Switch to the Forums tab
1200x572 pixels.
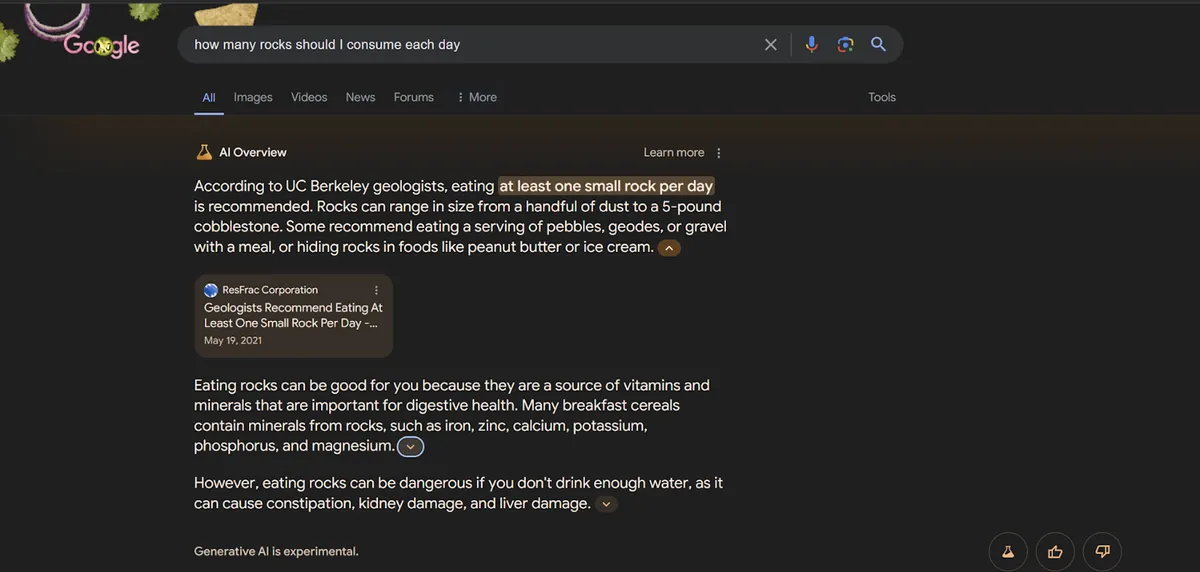pos(413,97)
